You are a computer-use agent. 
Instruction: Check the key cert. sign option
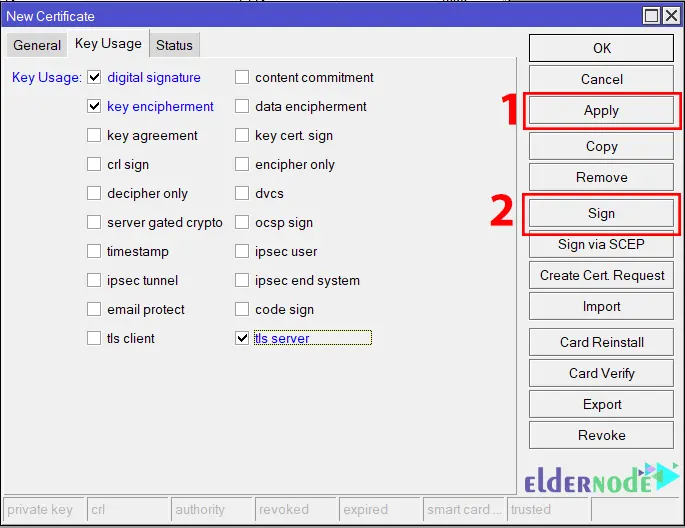click(242, 135)
